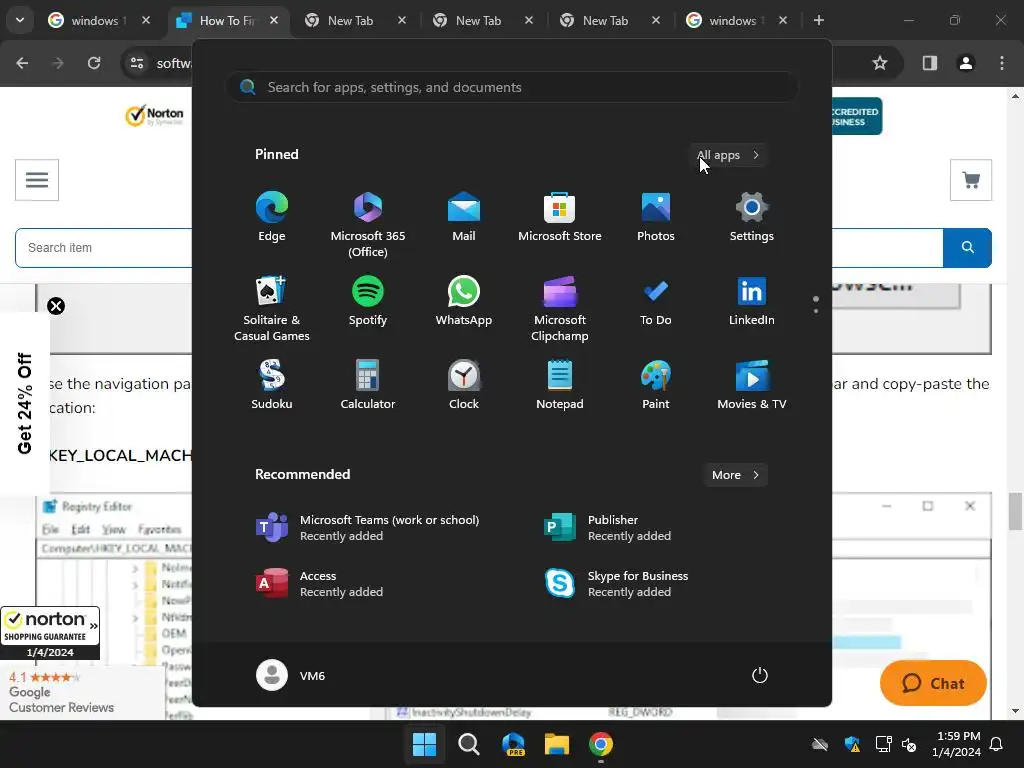Open Windows Security shield tray icon
This screenshot has height=768, width=1024.
tap(852, 744)
